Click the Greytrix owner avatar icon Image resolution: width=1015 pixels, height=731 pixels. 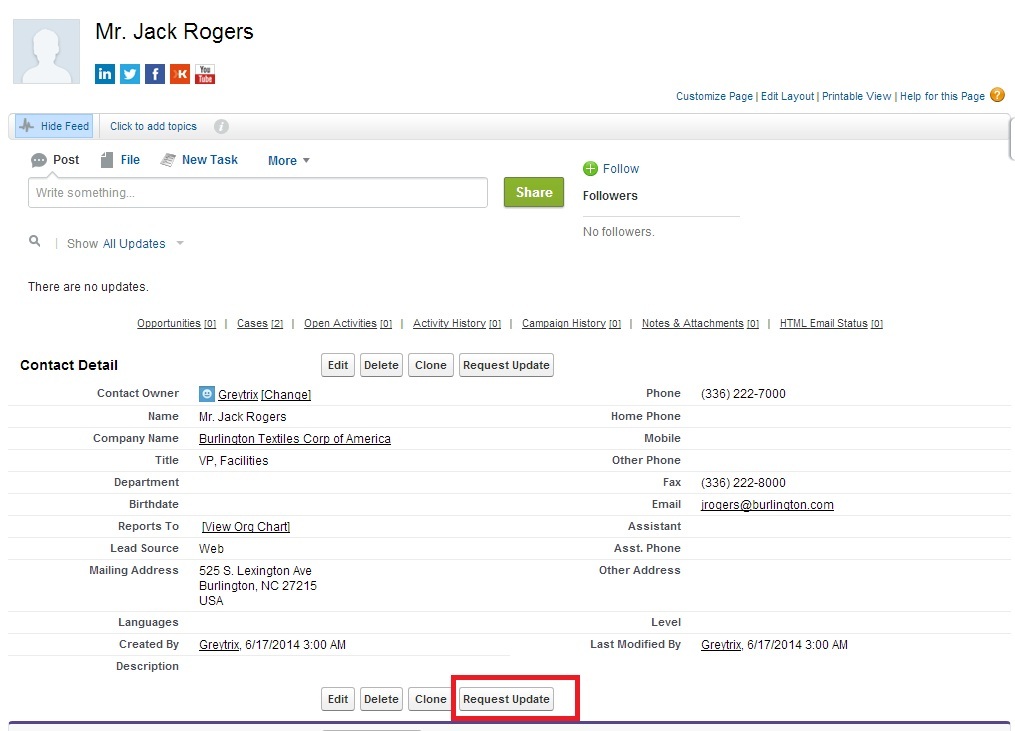(x=206, y=394)
